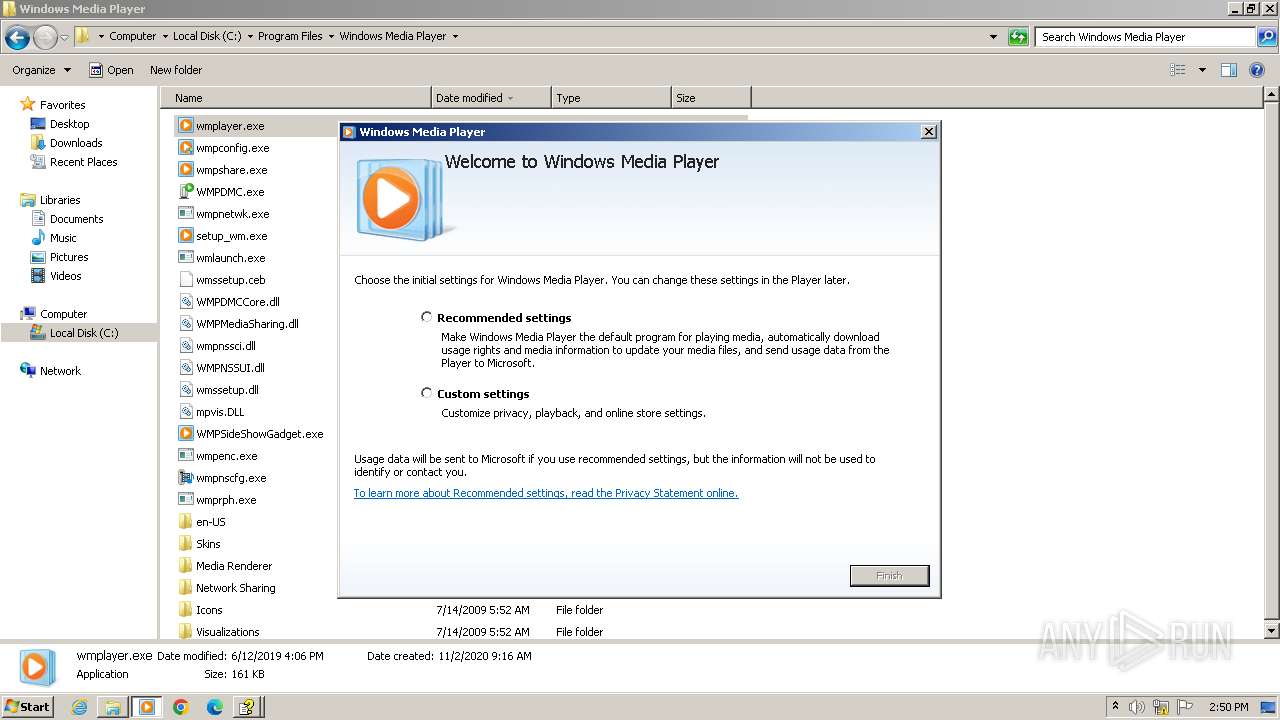Select Local Disk (C:) in navigation pane
Screen dimensions: 1280x720
pyautogui.click(x=84, y=333)
